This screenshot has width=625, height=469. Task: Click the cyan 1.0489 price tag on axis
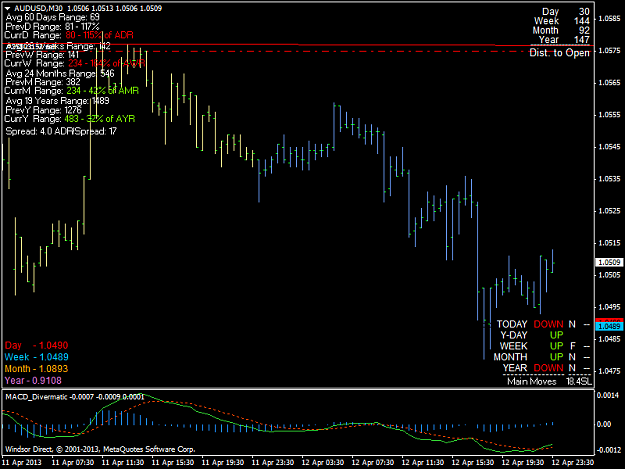pos(609,327)
